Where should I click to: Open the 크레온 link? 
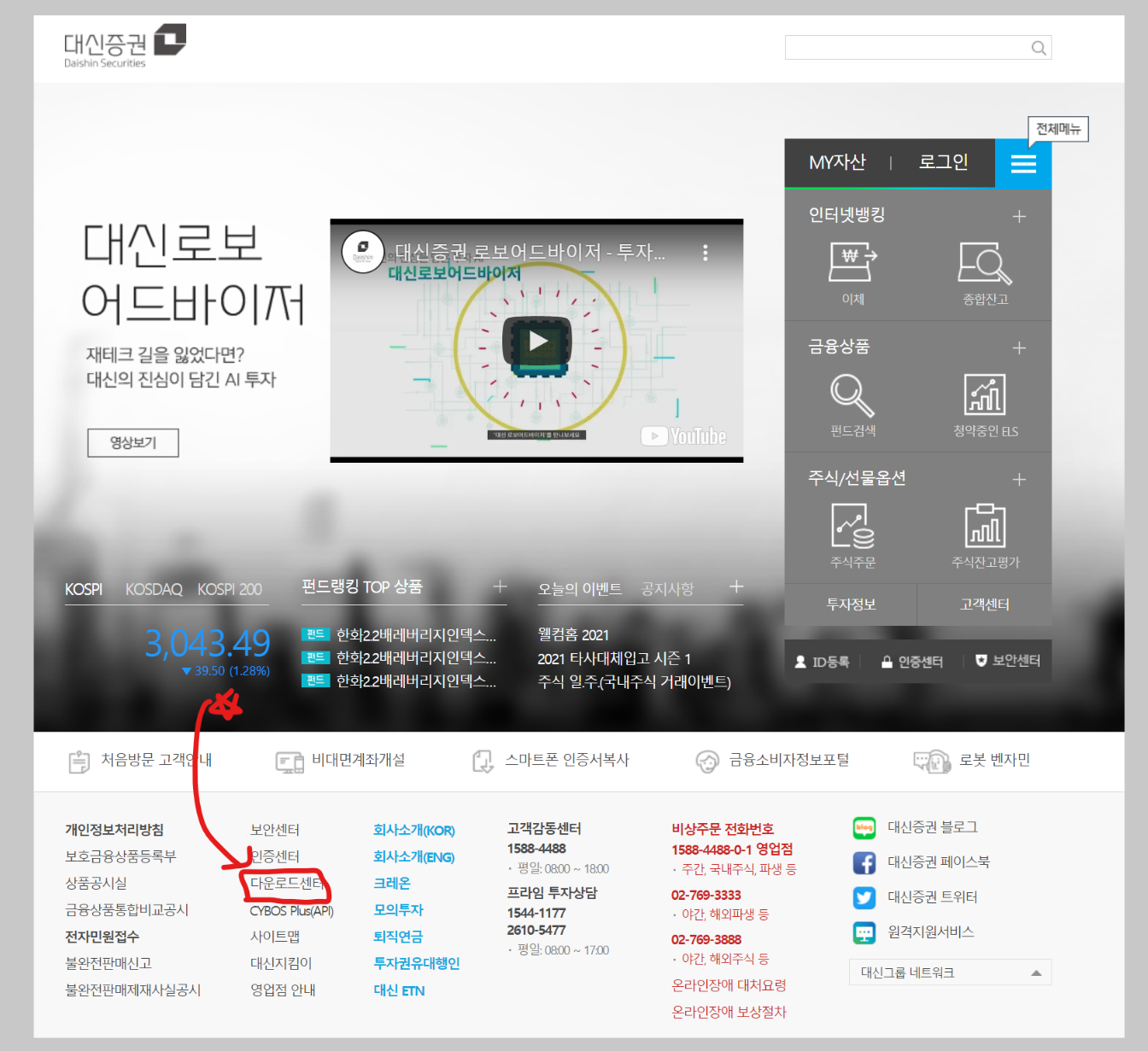tap(392, 884)
